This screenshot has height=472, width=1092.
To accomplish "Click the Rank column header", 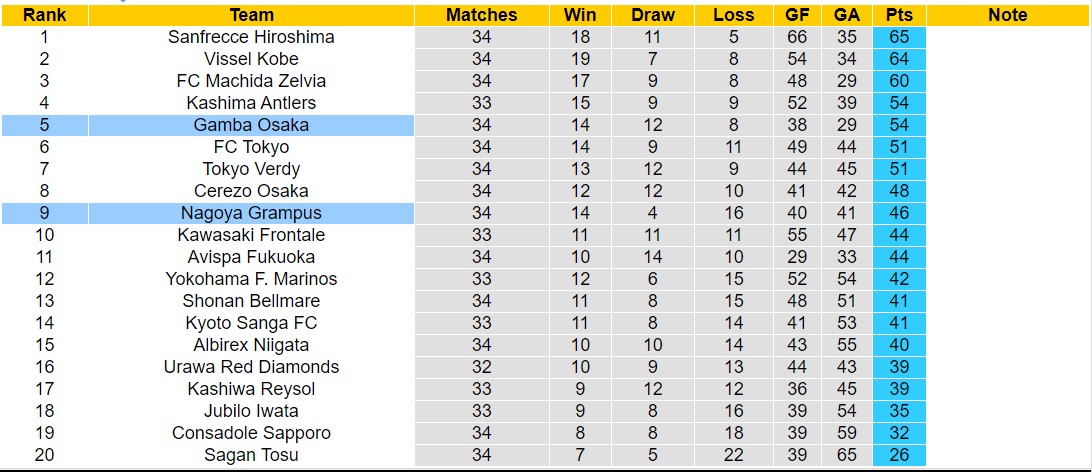I will (x=44, y=15).
